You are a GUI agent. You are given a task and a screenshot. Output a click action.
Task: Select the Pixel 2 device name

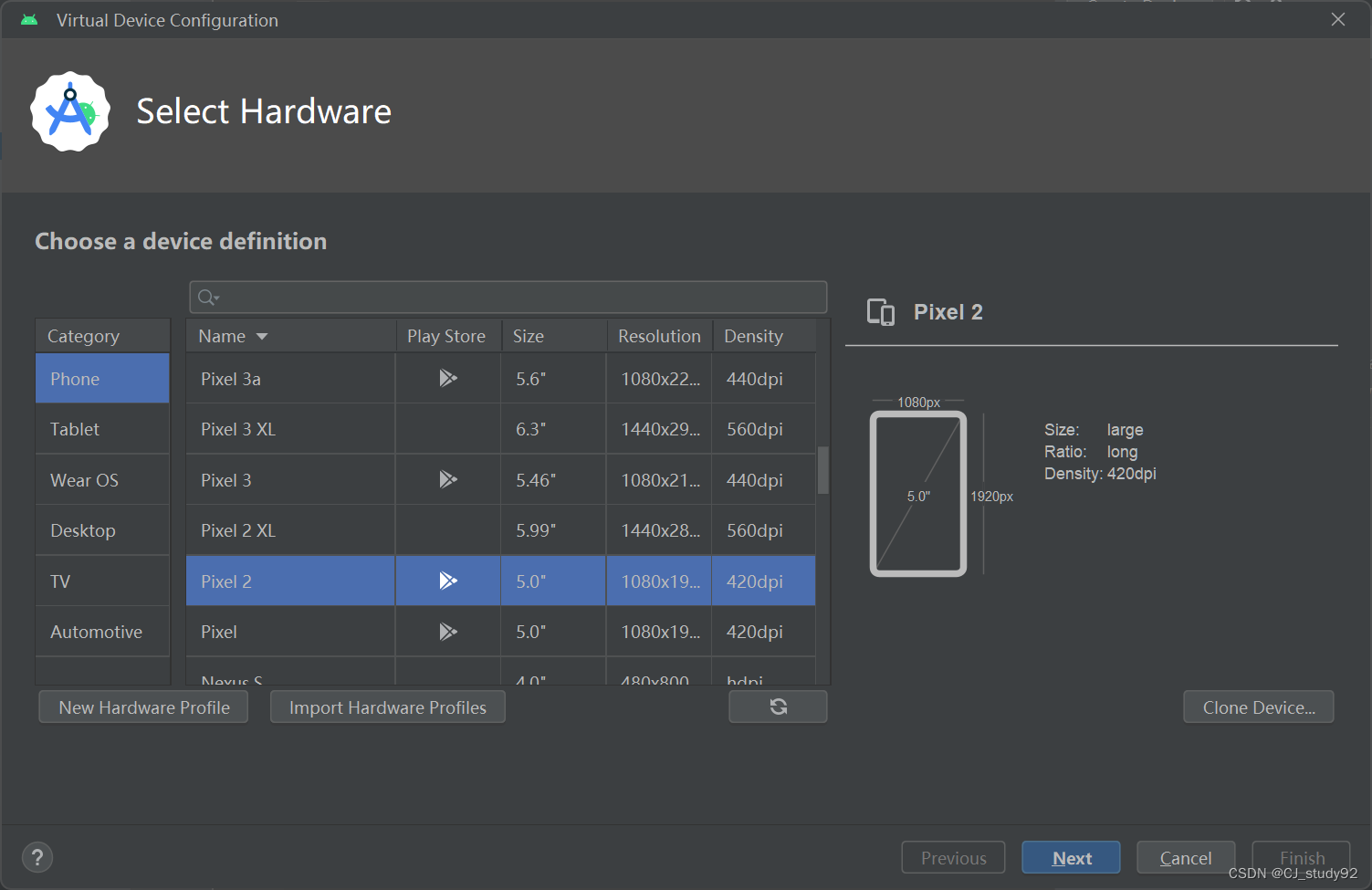[226, 581]
